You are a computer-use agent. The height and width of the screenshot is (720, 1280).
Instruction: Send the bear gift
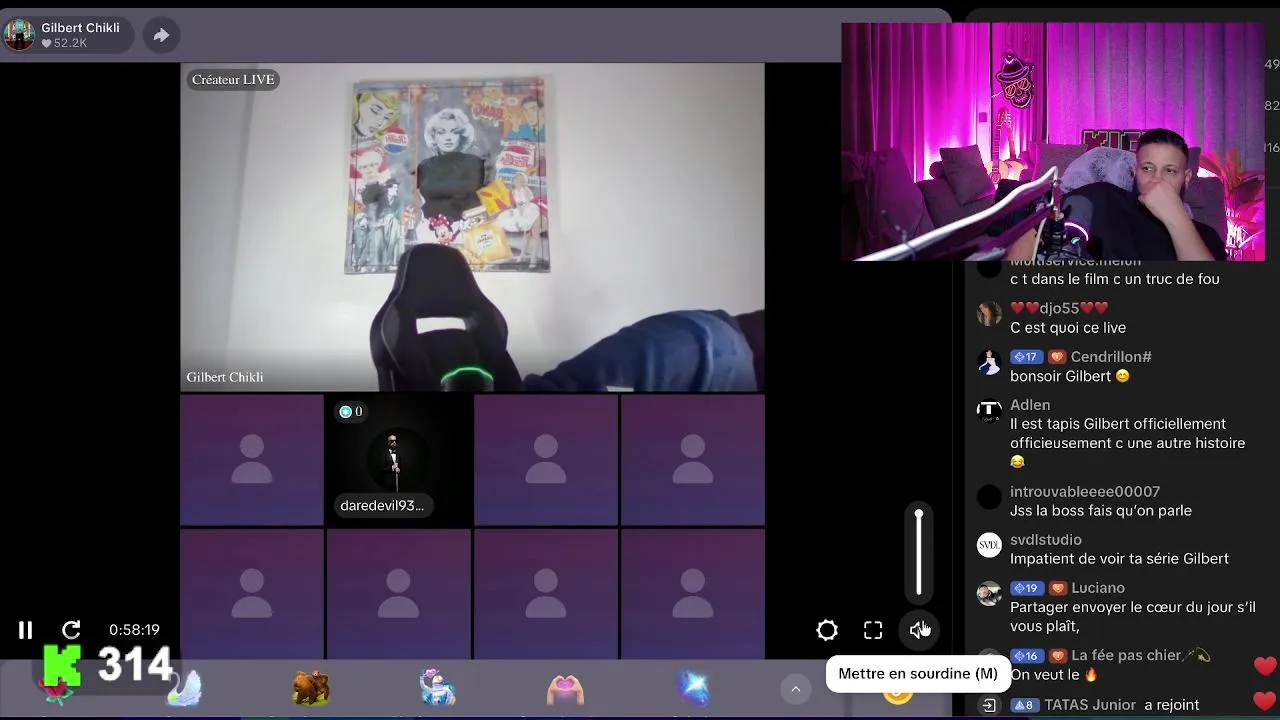point(311,689)
